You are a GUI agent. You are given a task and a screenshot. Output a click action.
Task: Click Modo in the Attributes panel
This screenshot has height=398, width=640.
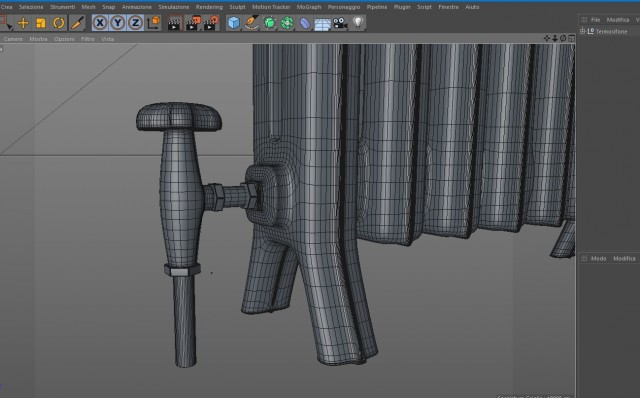[x=598, y=258]
